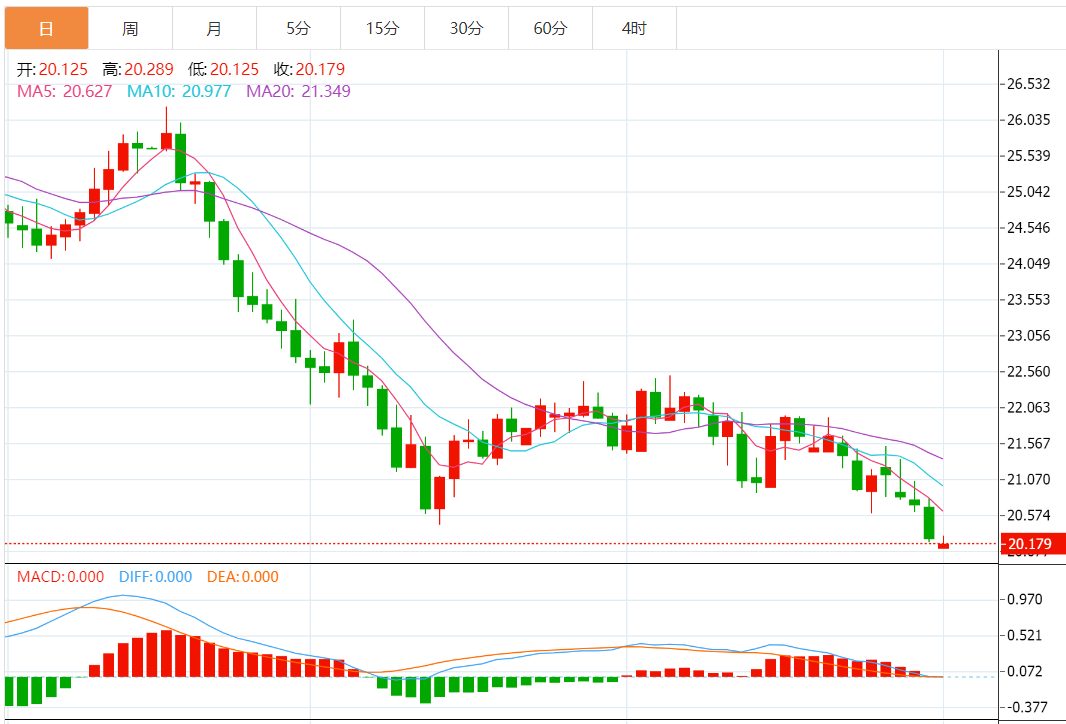Click the red 20.179 current price tag
Screen dimensions: 1066x724
pyautogui.click(x=1033, y=544)
